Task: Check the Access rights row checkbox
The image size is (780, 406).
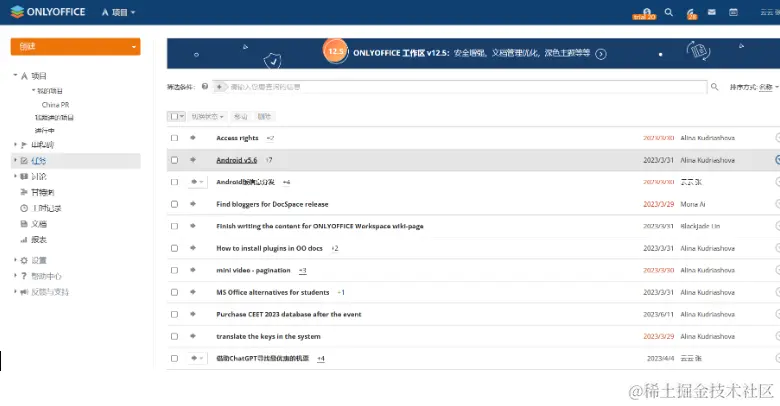Action: pos(174,138)
